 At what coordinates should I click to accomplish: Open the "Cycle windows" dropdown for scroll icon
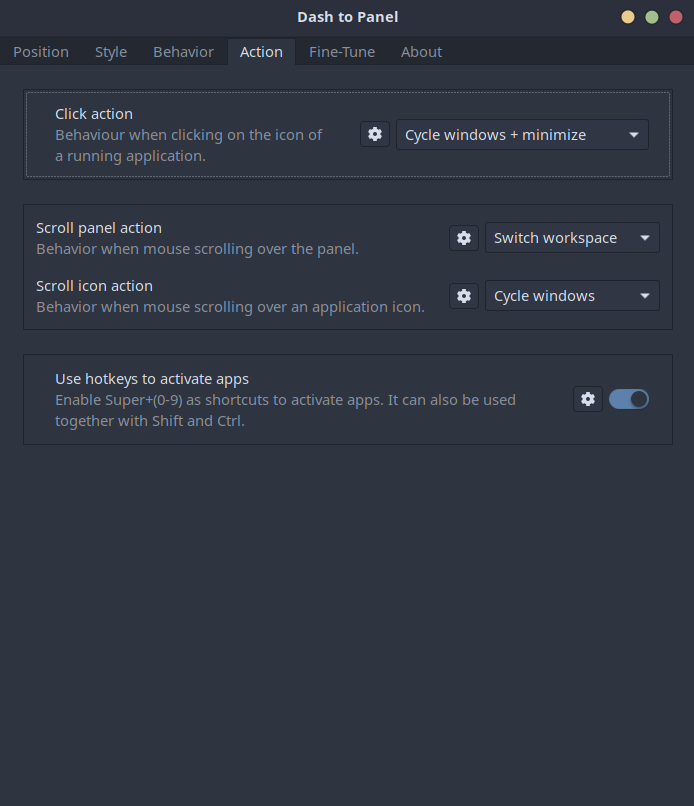(572, 296)
